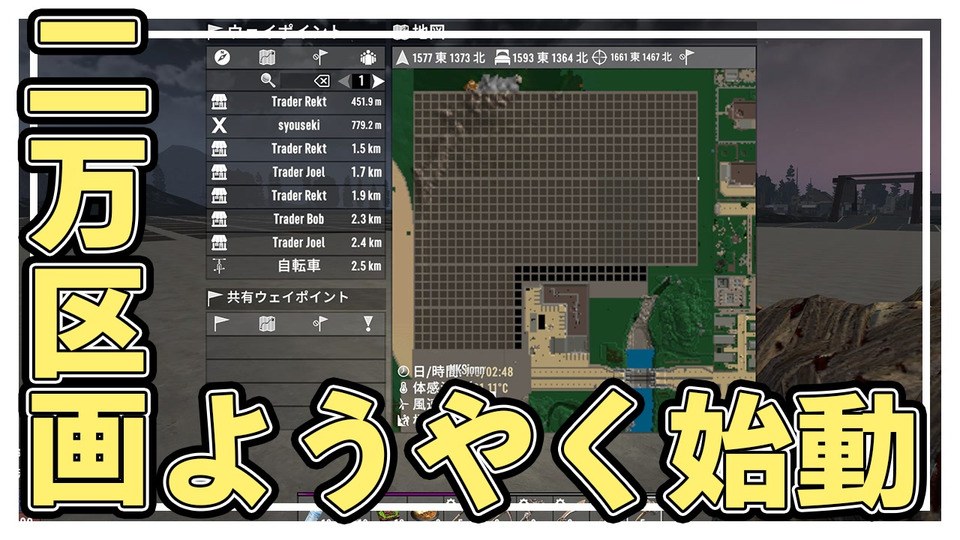Select the Trader Rekt waypoint at 1.5 km
This screenshot has width=960, height=540.
[296, 149]
